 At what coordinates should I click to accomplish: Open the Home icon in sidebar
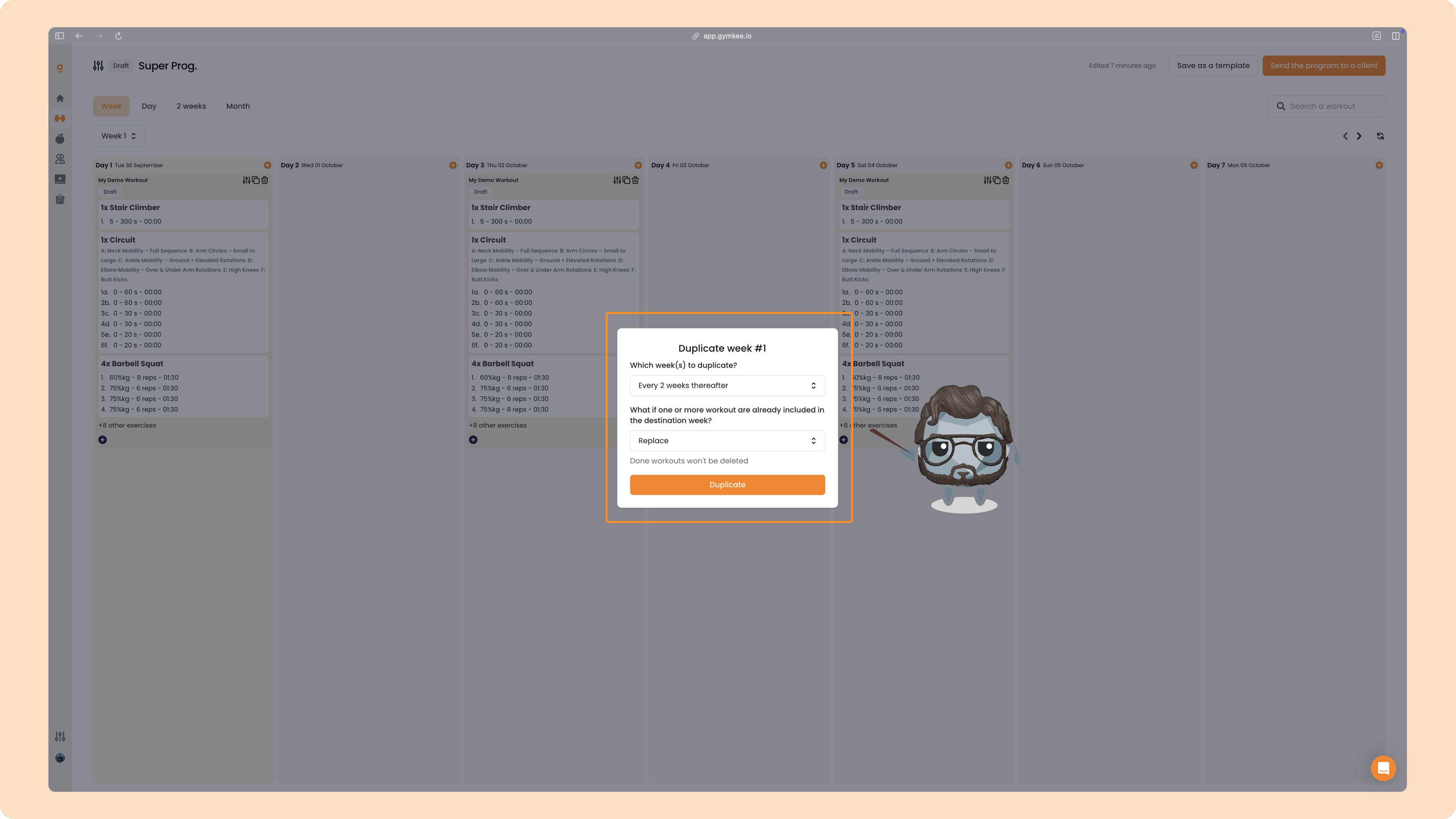tap(60, 99)
